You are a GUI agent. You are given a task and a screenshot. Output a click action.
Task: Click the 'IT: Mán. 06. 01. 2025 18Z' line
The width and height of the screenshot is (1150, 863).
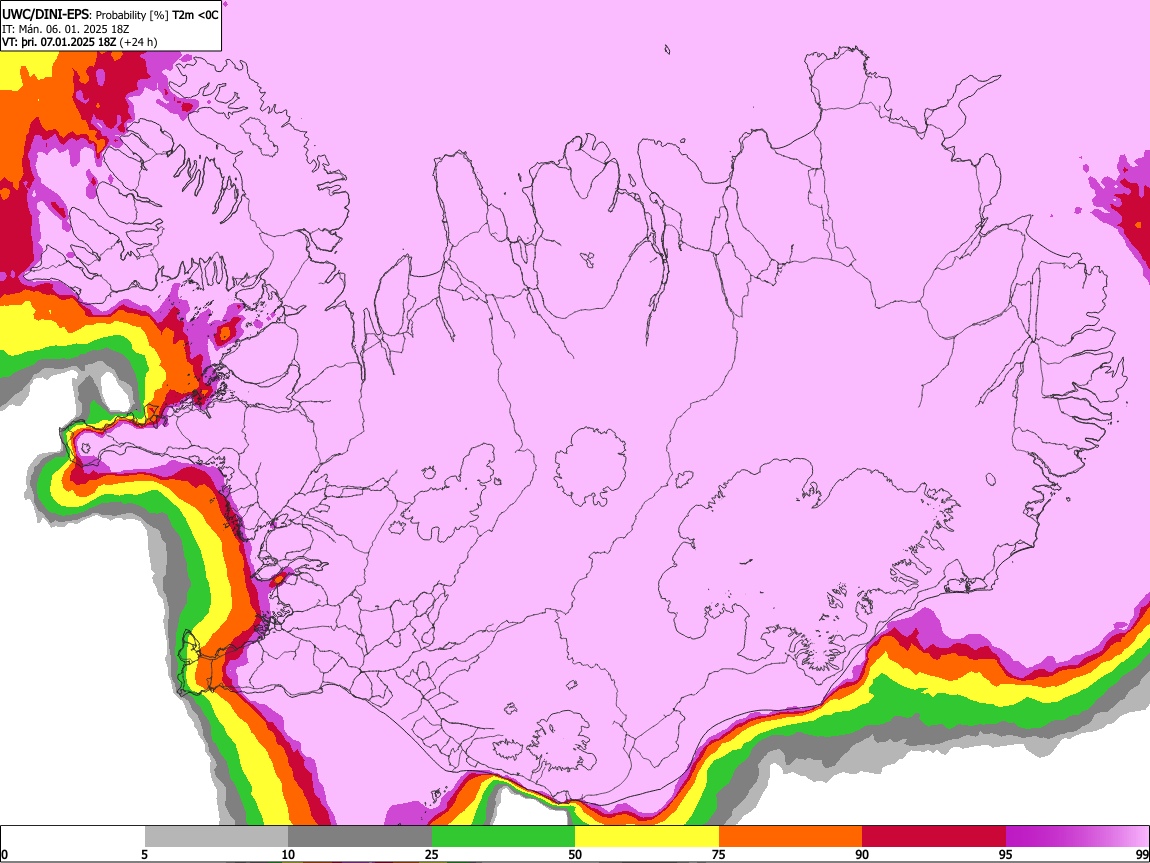[65, 29]
